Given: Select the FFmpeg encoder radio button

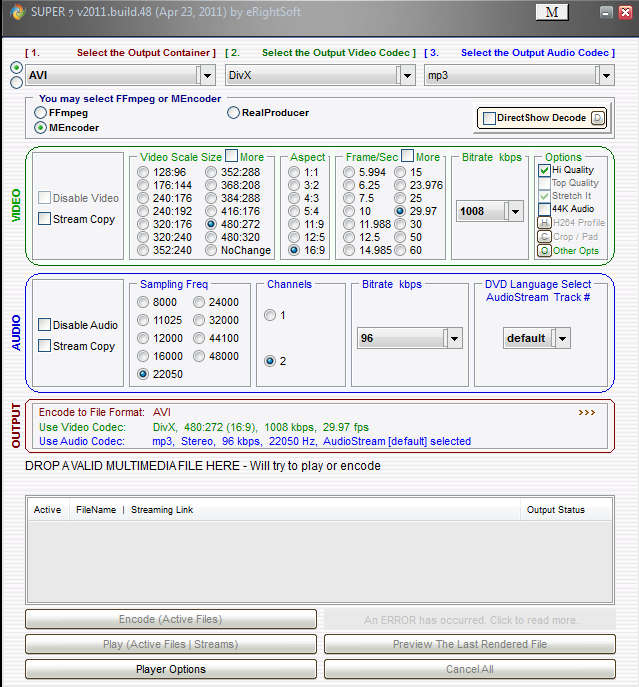Looking at the screenshot, I should (40, 113).
